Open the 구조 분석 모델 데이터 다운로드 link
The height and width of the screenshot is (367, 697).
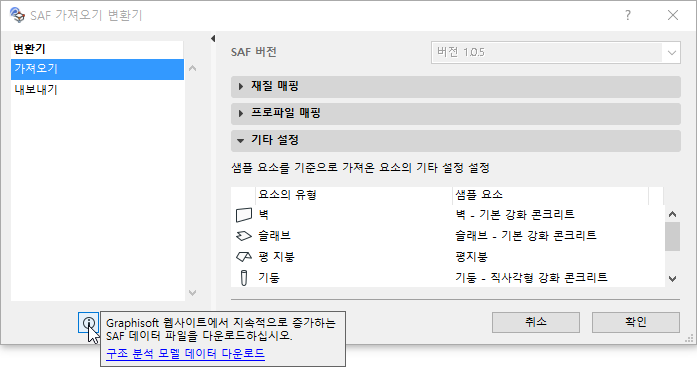point(185,354)
